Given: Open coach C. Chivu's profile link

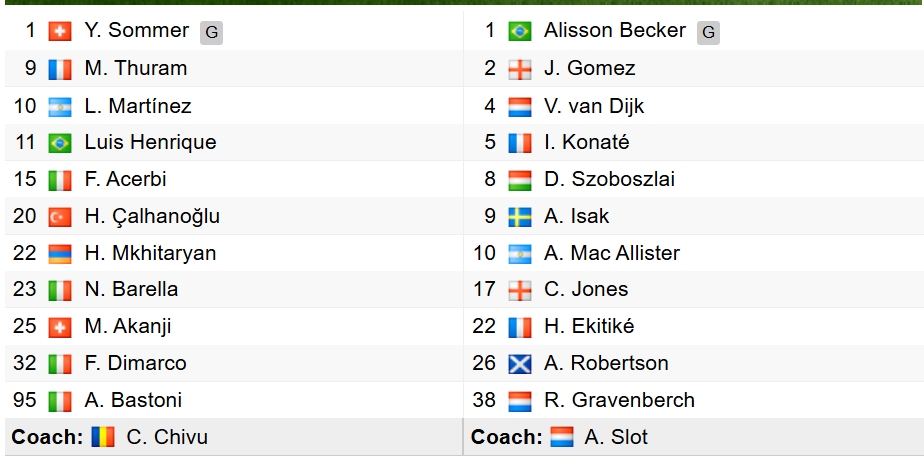Looking at the screenshot, I should pos(167,437).
